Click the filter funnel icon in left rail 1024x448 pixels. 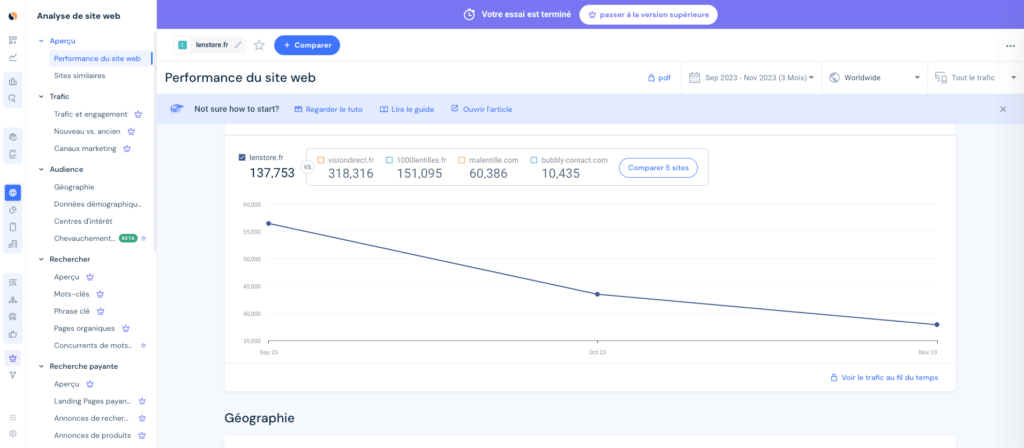click(13, 375)
